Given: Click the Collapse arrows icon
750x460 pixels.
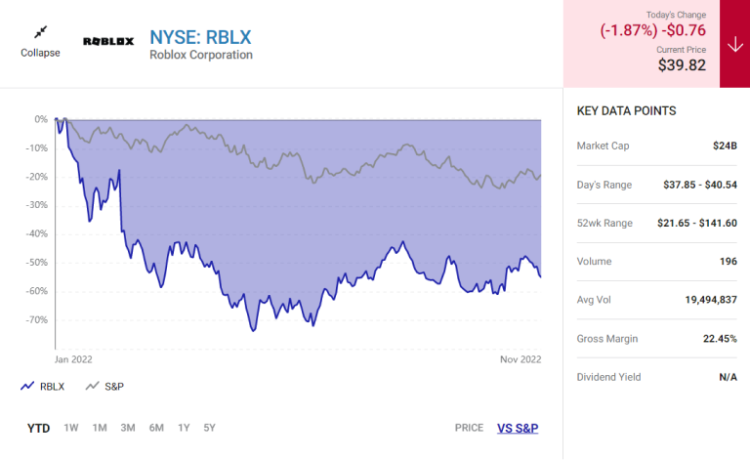Looking at the screenshot, I should pos(40,32).
